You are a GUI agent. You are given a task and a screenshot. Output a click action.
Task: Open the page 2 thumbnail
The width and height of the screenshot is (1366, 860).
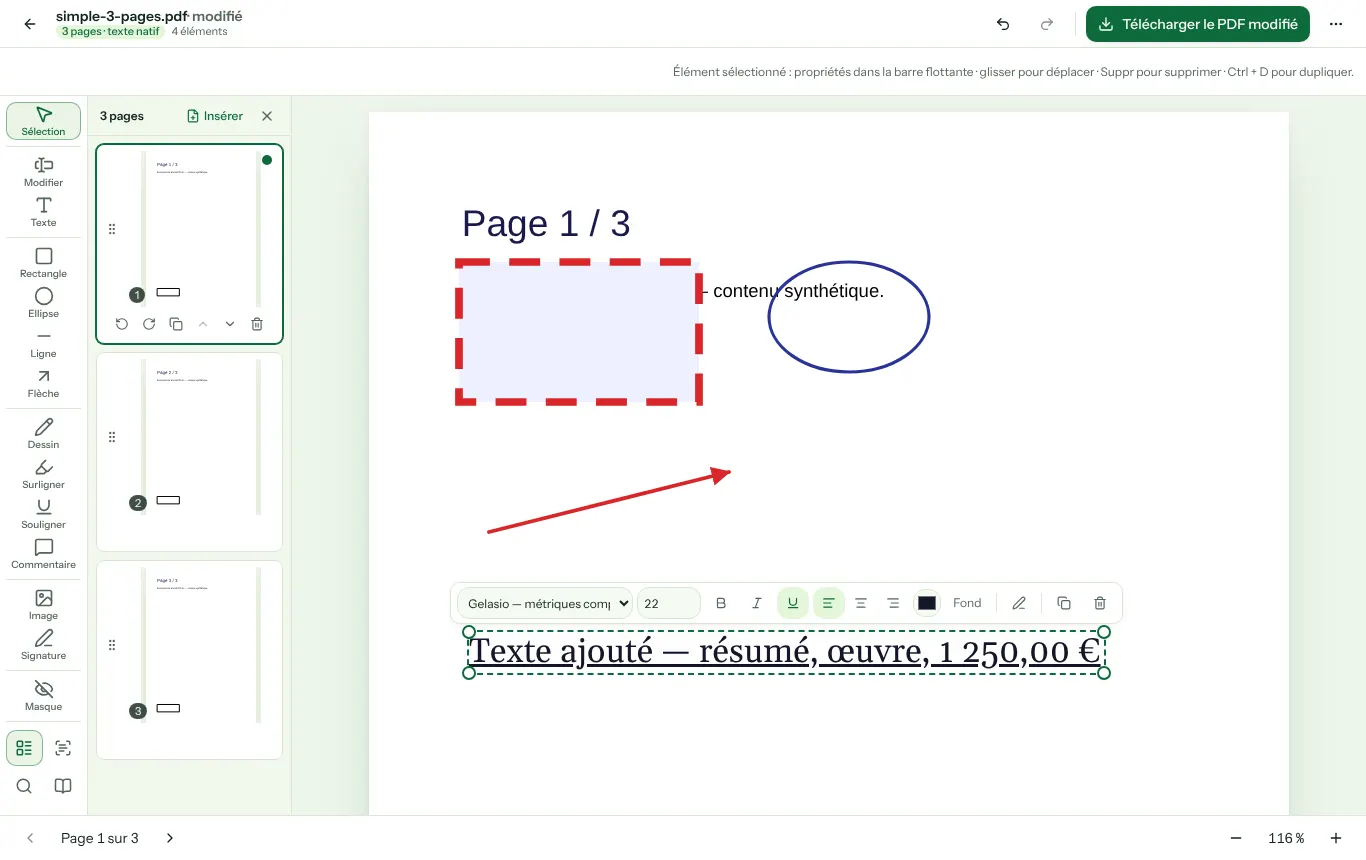189,451
